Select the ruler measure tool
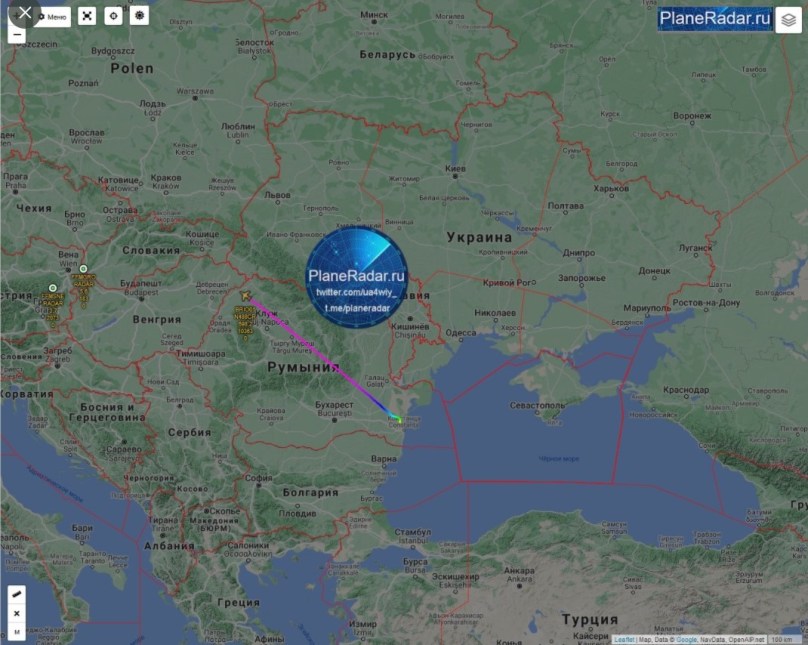The width and height of the screenshot is (808, 645). [17, 595]
